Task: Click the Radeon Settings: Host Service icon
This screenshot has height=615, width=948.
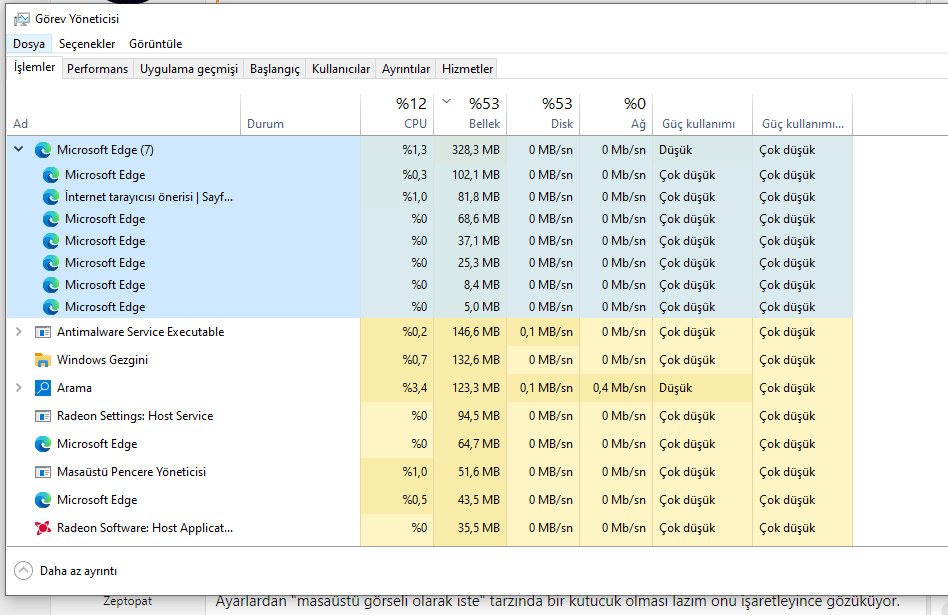Action: 43,416
